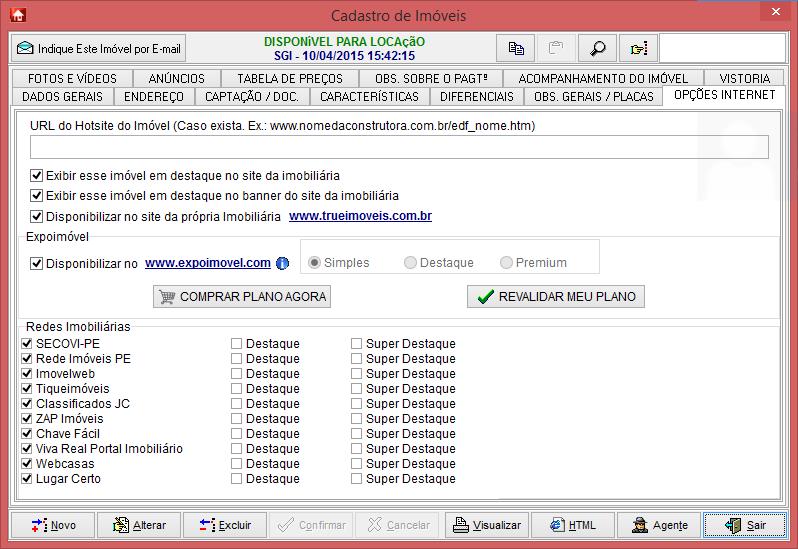Click the magnifying glass search icon
Image resolution: width=798 pixels, height=549 pixels.
597,48
